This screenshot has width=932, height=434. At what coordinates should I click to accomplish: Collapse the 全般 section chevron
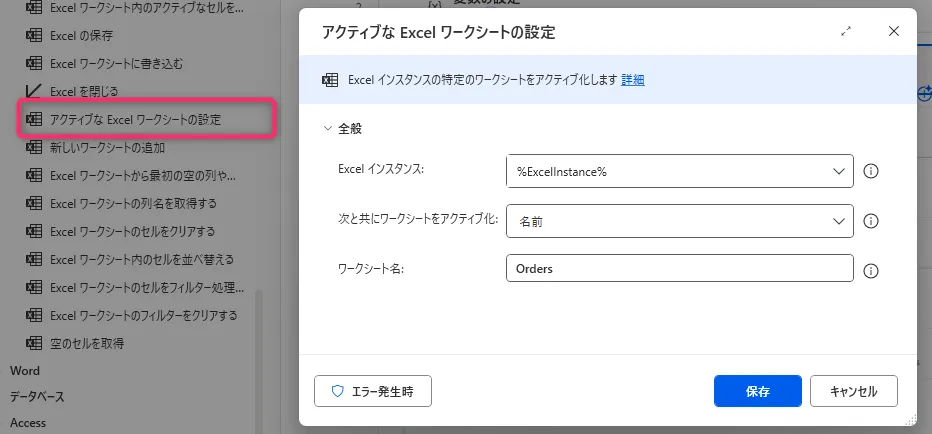click(327, 128)
